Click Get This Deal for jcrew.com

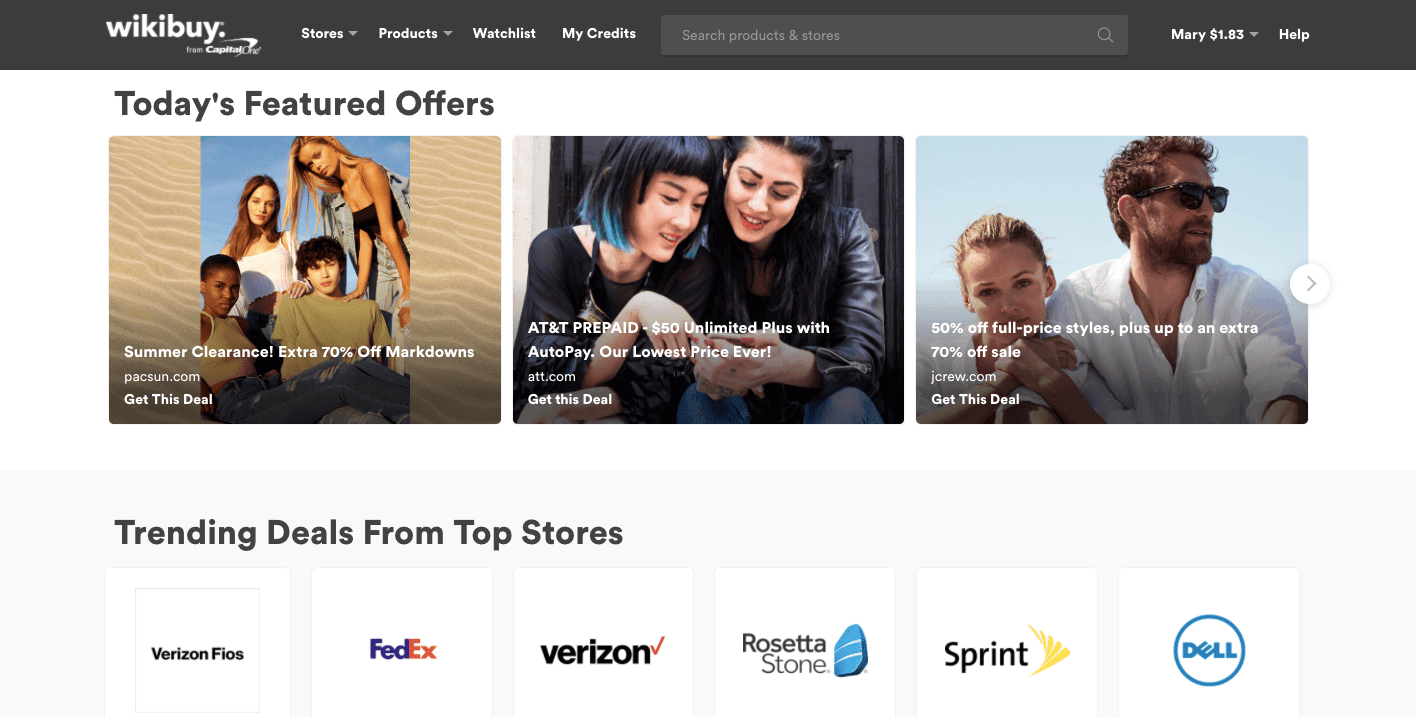[975, 399]
